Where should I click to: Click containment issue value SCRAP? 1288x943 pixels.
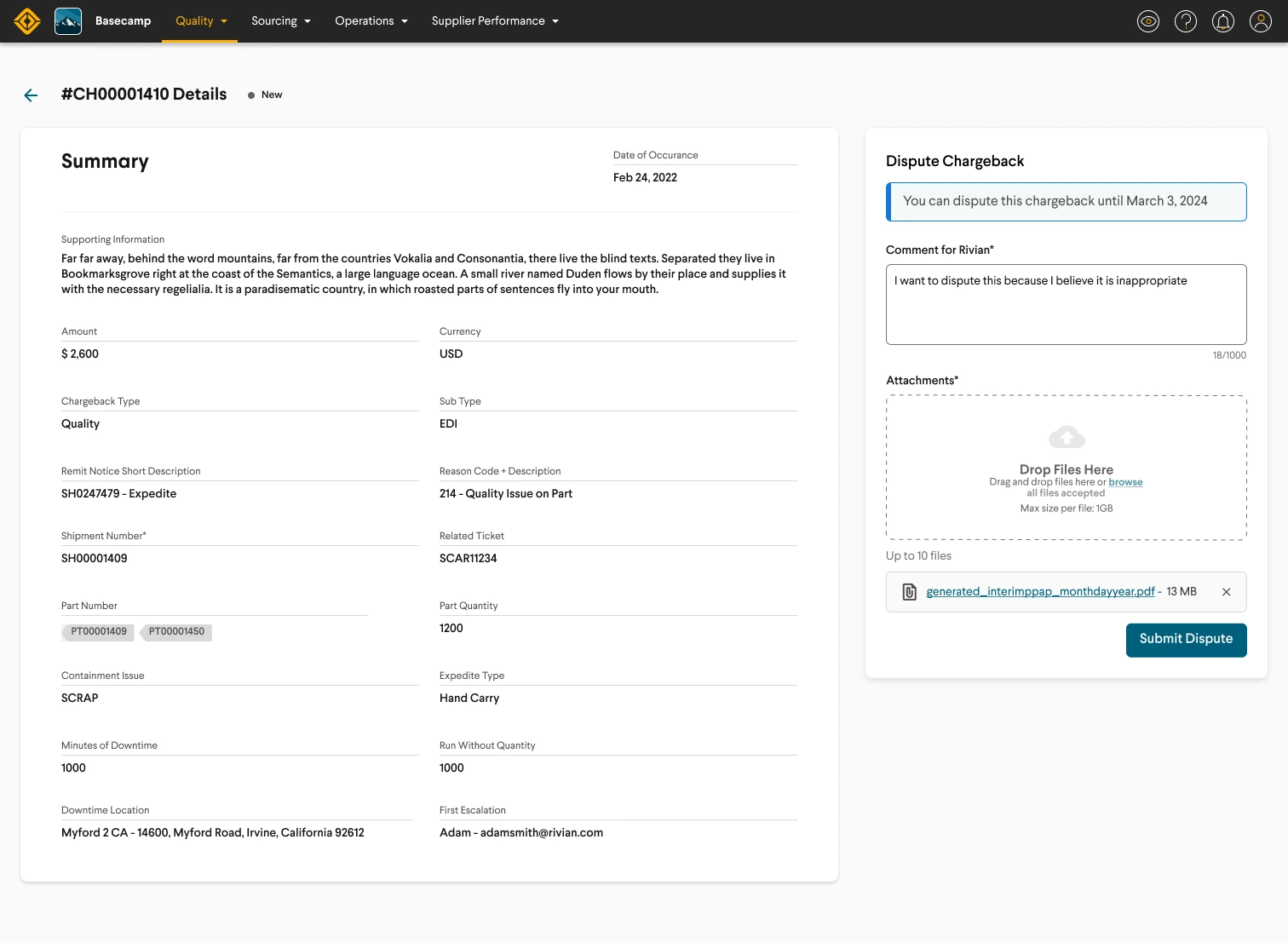pyautogui.click(x=80, y=699)
